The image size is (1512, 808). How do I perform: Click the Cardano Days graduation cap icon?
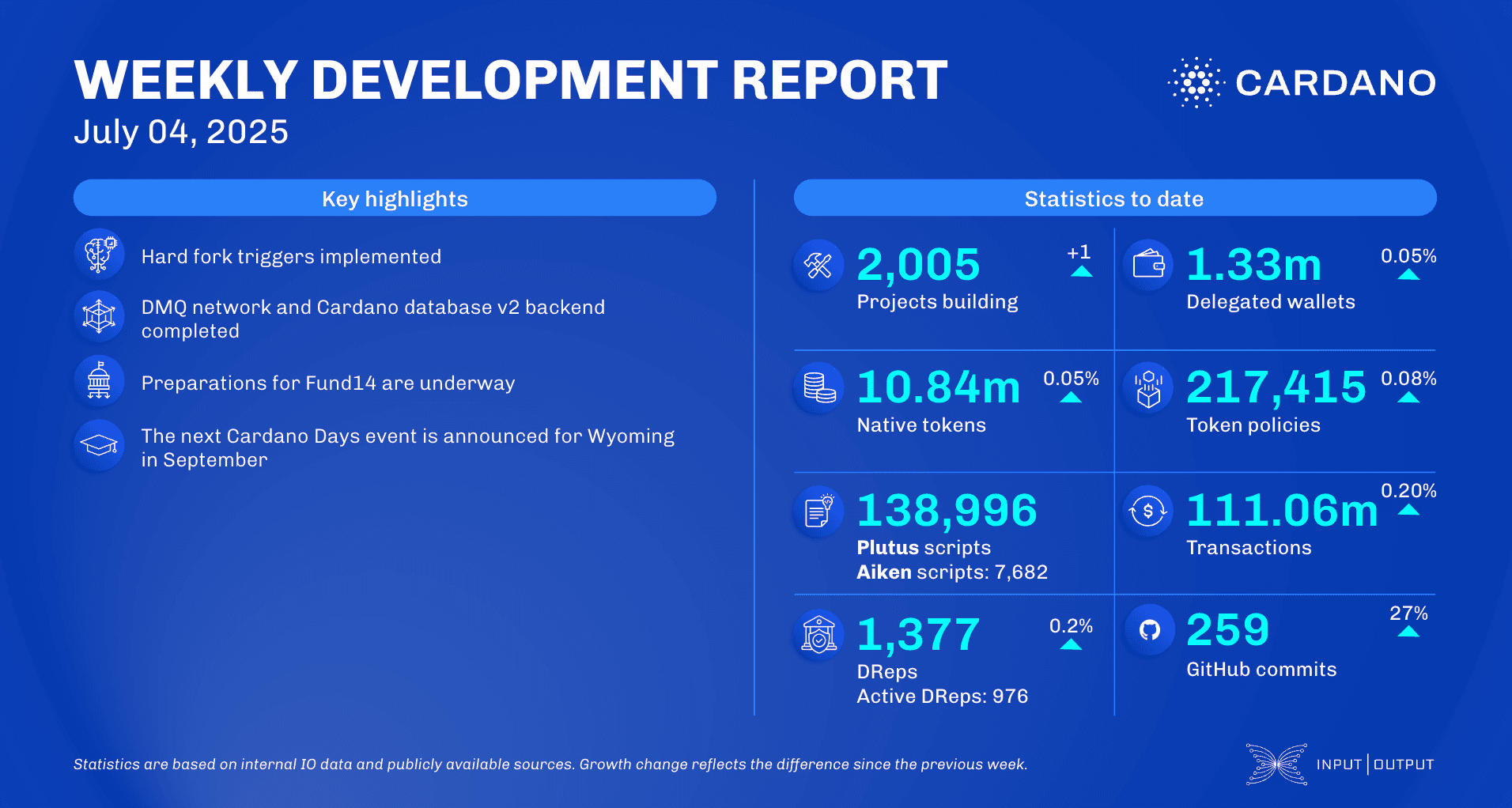tap(99, 446)
